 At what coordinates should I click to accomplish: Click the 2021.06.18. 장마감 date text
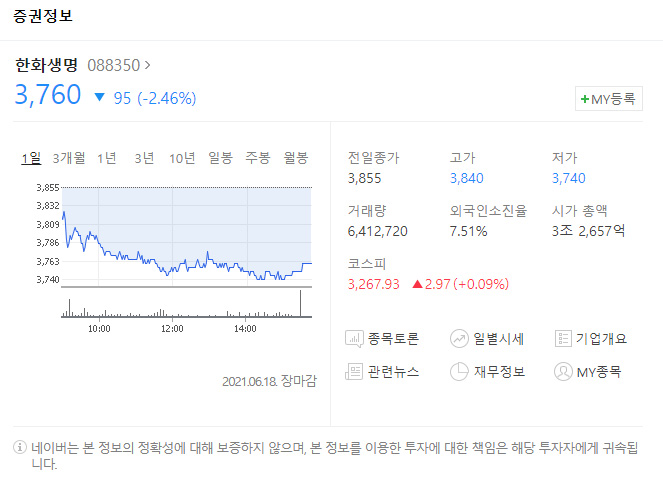[269, 381]
